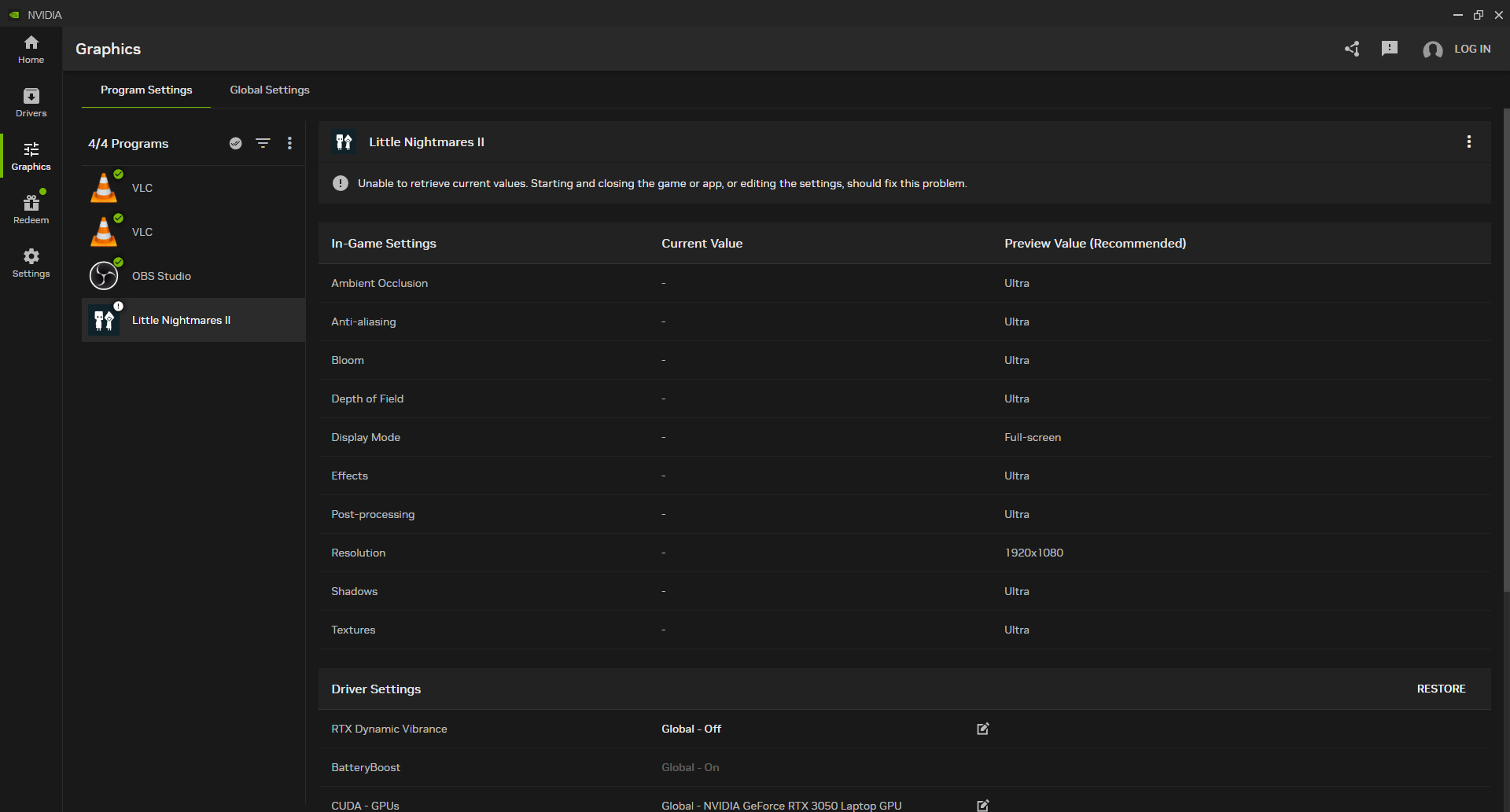This screenshot has width=1510, height=812.
Task: Open programs list three-dot menu
Action: pos(289,143)
